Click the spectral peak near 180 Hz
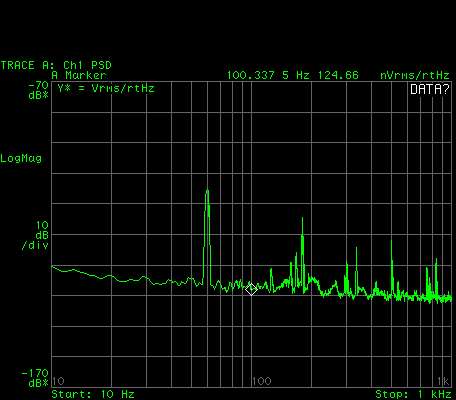 303,255
